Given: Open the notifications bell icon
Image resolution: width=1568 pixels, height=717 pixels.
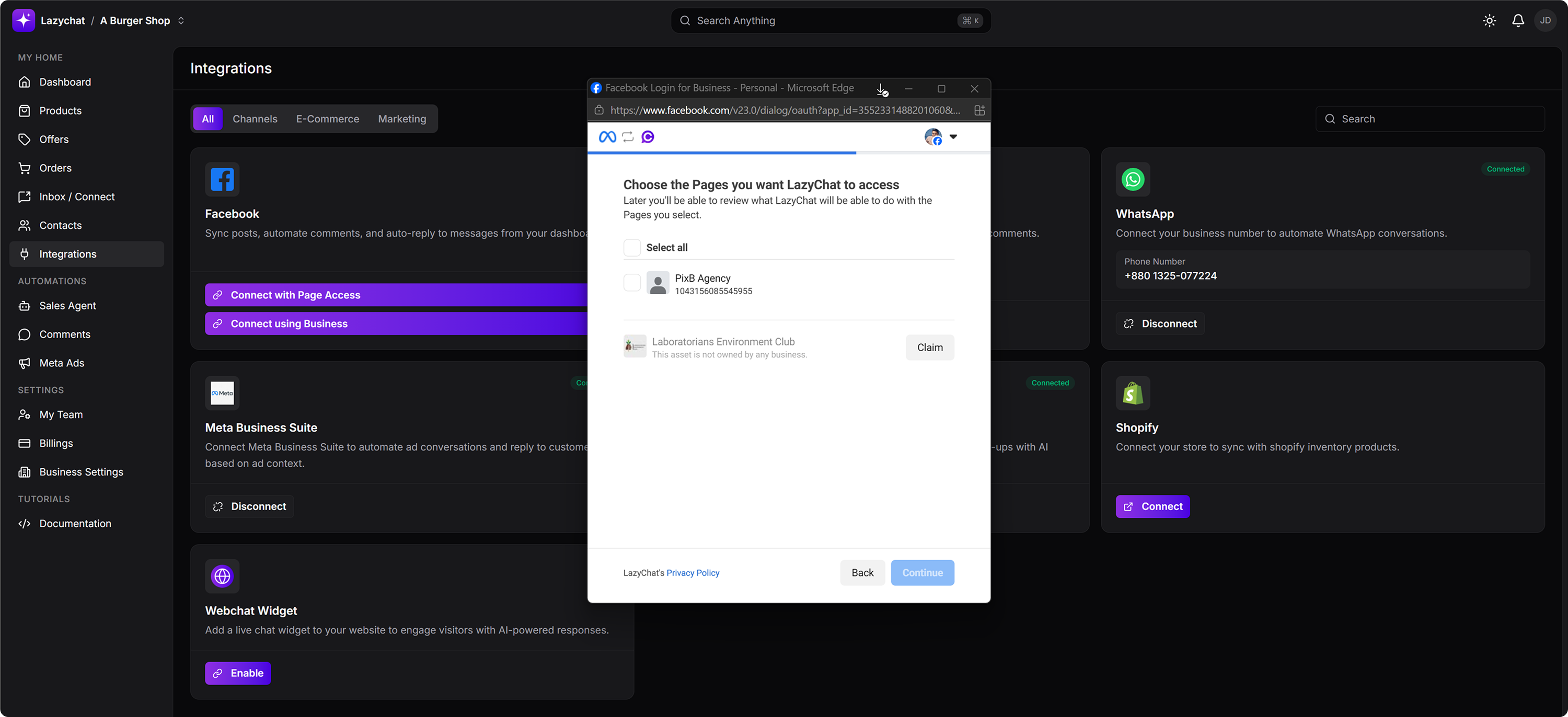Looking at the screenshot, I should (1517, 21).
